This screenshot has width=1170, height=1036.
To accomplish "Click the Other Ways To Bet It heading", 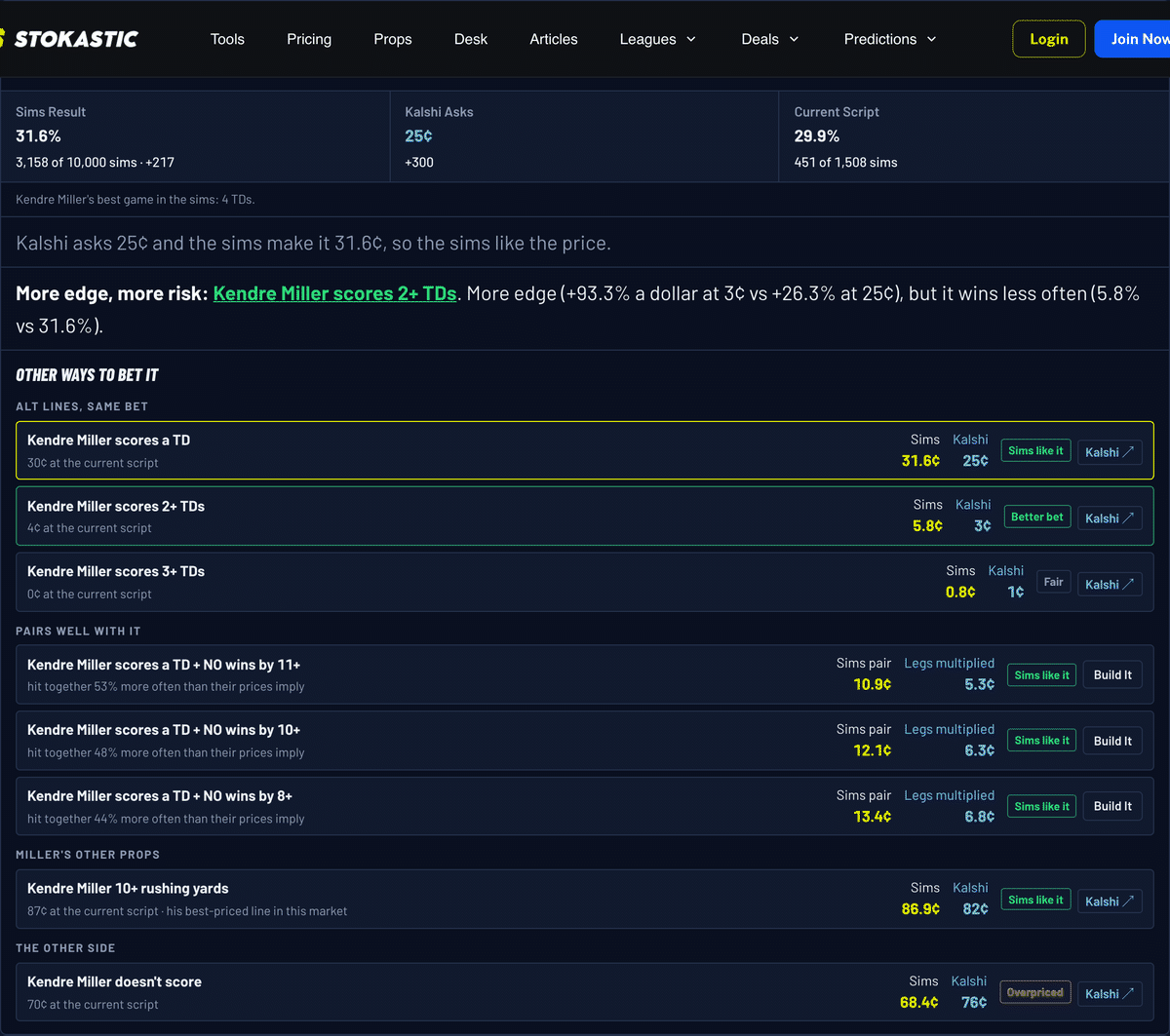I will (x=87, y=375).
